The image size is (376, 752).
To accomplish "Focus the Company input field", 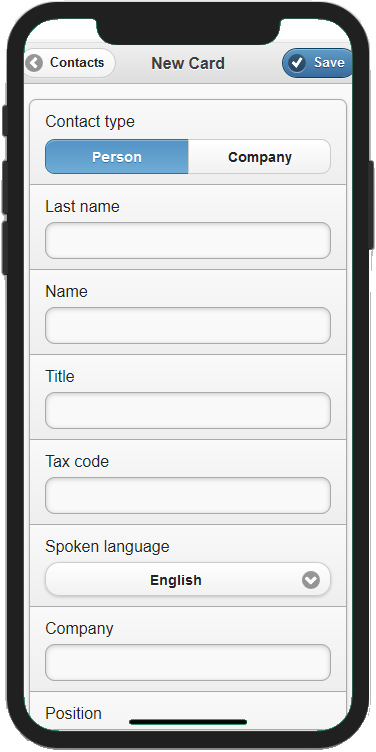I will coord(188,662).
